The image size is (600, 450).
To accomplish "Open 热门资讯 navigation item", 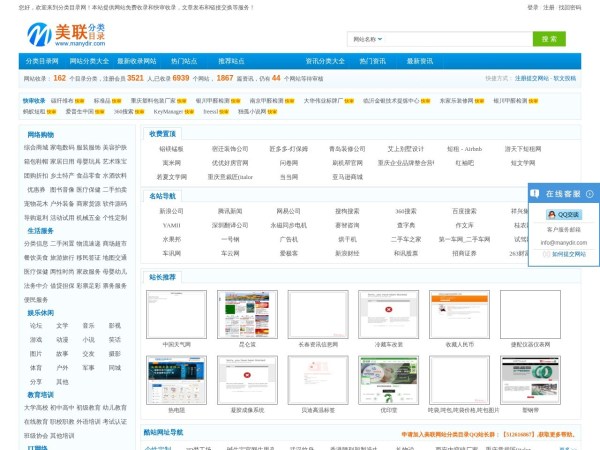I will pos(372,61).
